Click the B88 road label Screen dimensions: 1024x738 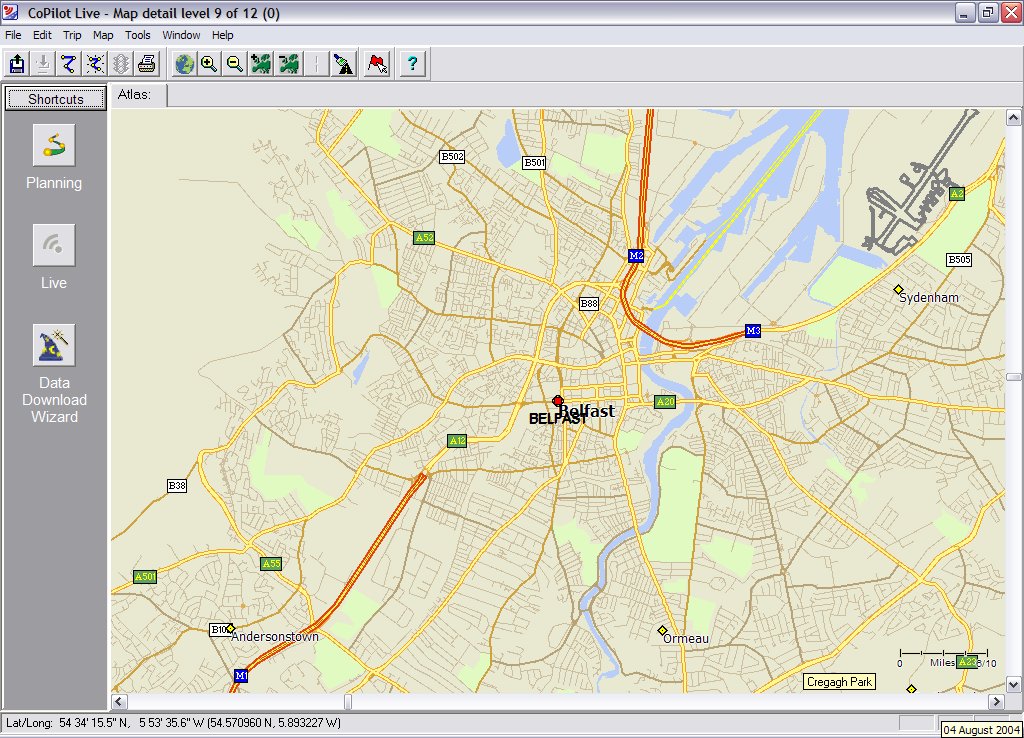point(589,303)
